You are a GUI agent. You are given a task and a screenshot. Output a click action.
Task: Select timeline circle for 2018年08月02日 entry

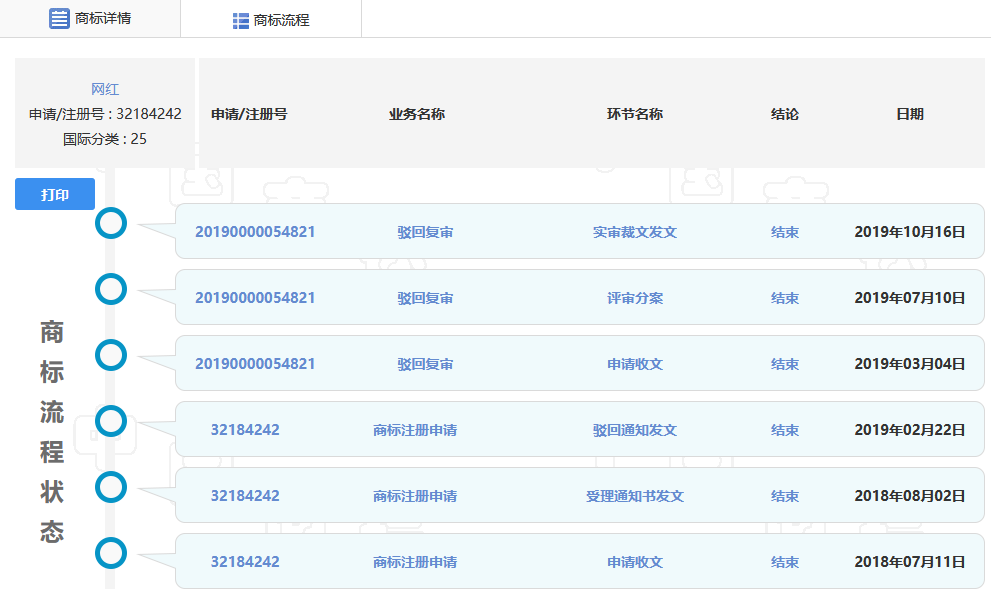111,487
